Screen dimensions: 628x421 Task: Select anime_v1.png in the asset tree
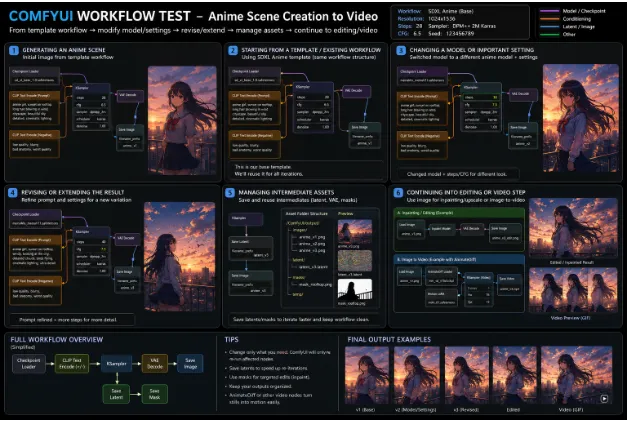312,237
